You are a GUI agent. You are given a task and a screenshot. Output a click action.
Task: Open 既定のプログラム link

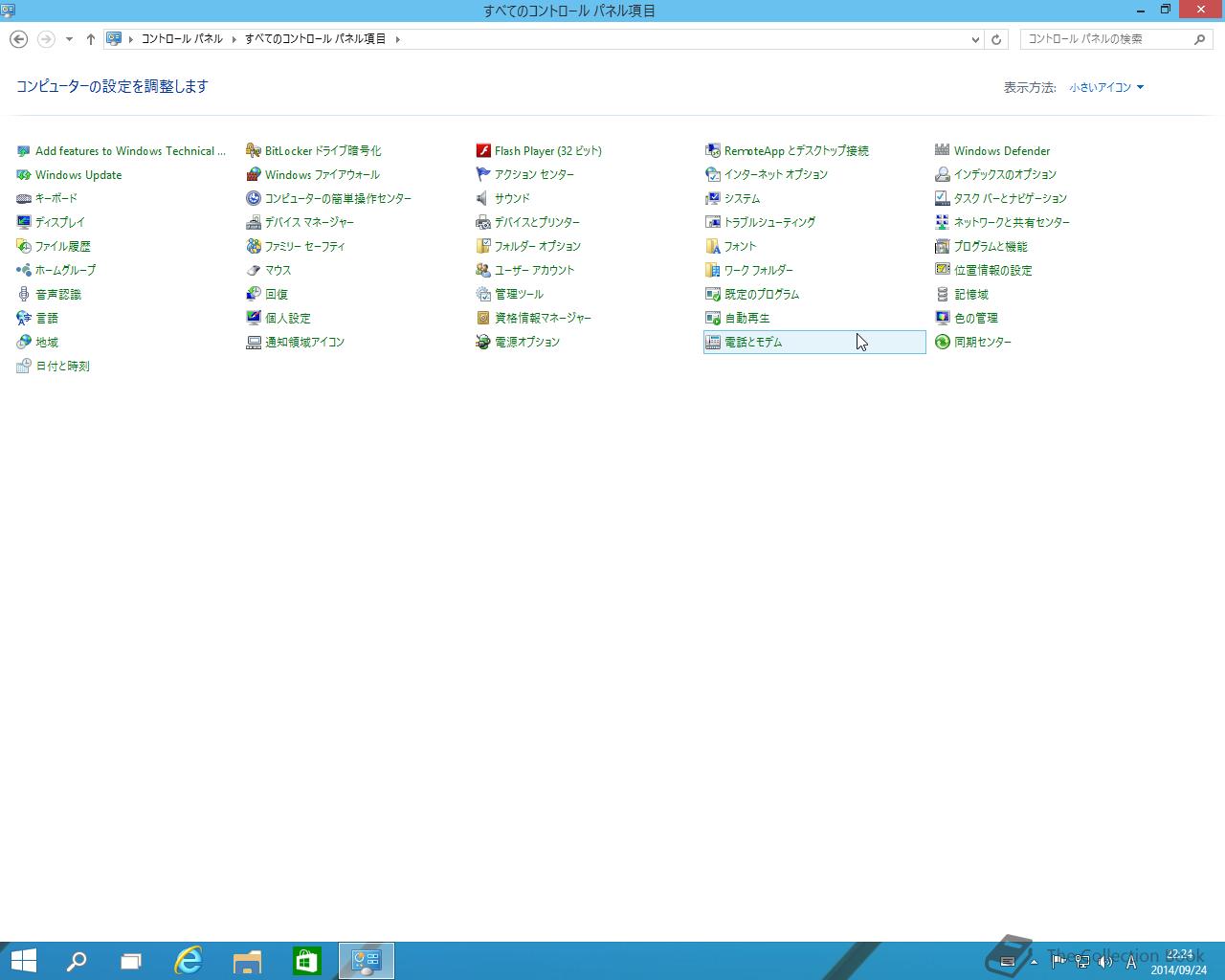[x=761, y=294]
